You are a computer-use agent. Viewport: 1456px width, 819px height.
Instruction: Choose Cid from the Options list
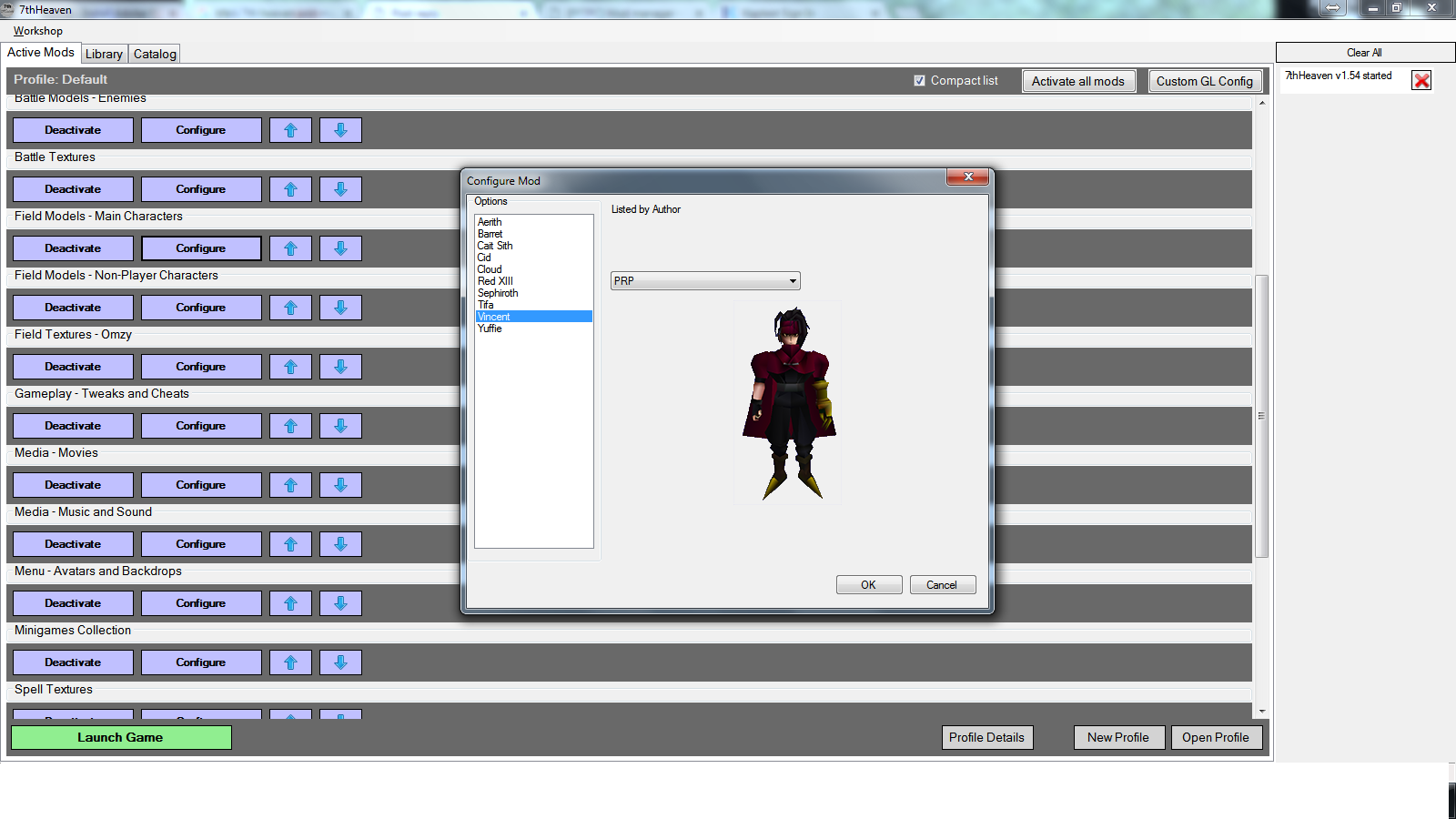pyautogui.click(x=534, y=258)
